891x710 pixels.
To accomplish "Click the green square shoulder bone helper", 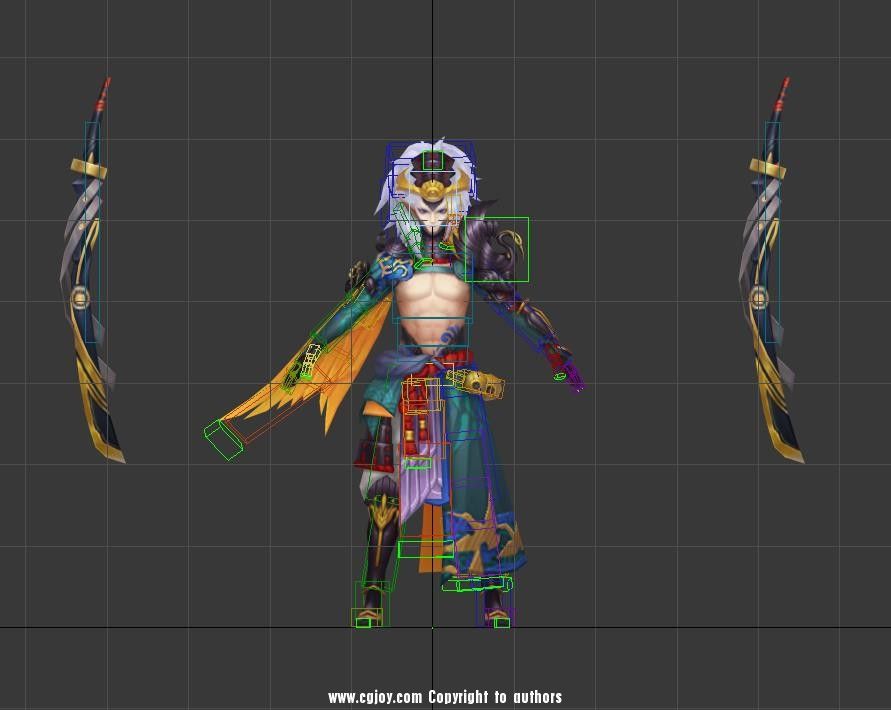I will 497,249.
